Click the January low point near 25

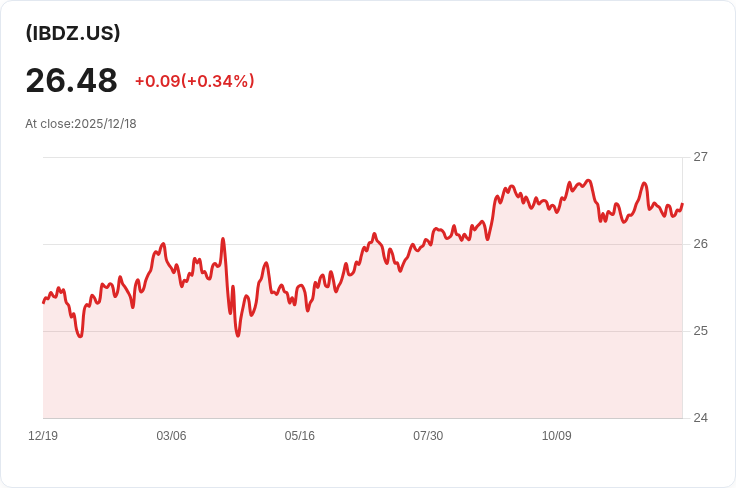click(80, 336)
